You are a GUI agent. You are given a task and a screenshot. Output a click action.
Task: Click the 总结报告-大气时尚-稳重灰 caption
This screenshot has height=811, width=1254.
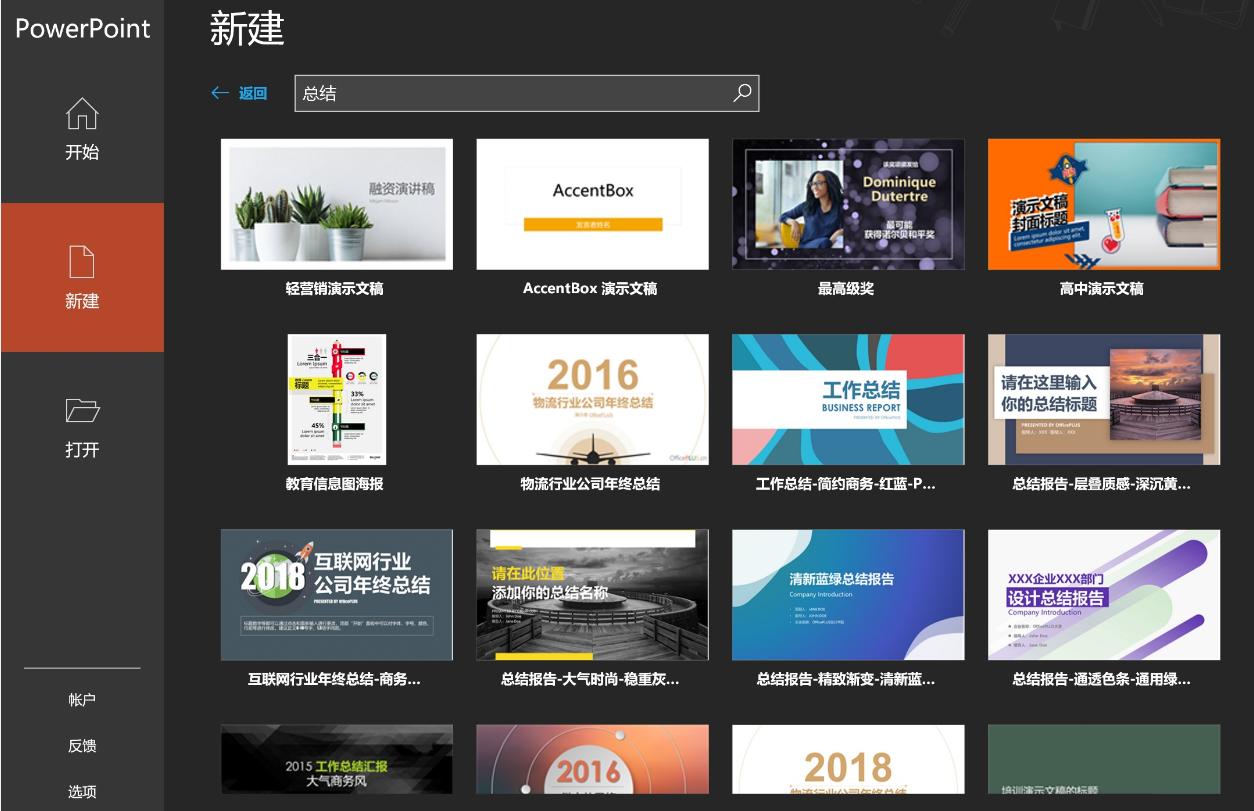(x=590, y=679)
